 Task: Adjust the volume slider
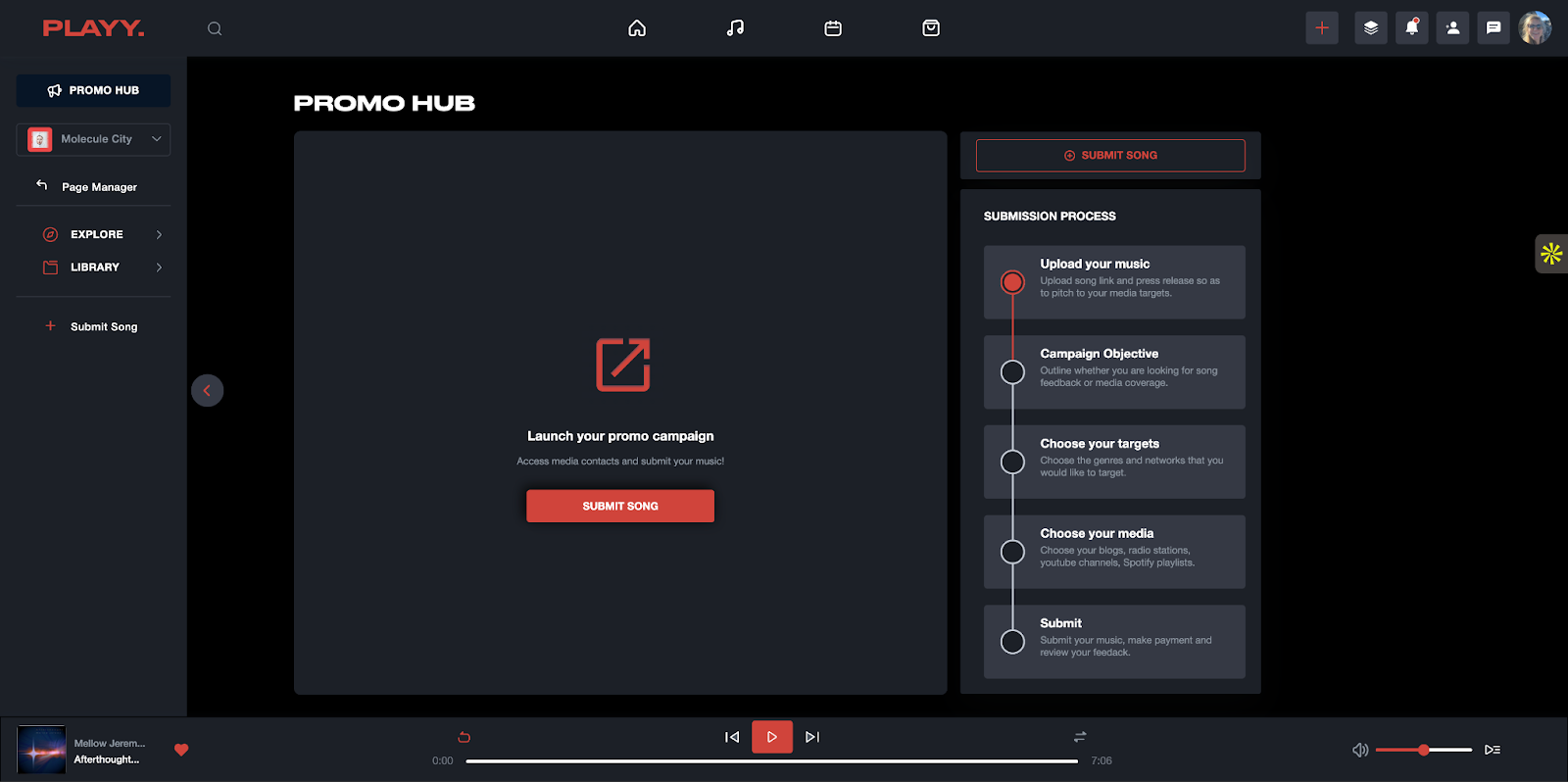coord(1423,750)
